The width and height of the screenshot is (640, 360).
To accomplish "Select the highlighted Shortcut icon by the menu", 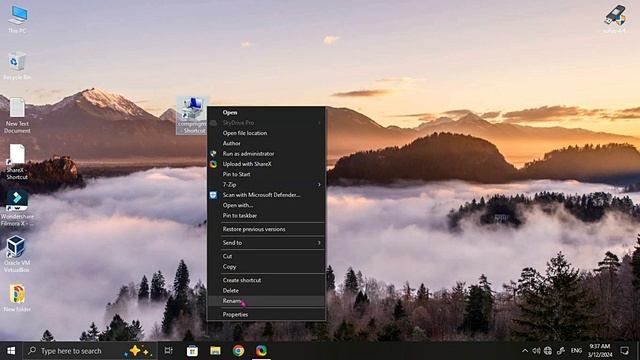I will click(192, 116).
